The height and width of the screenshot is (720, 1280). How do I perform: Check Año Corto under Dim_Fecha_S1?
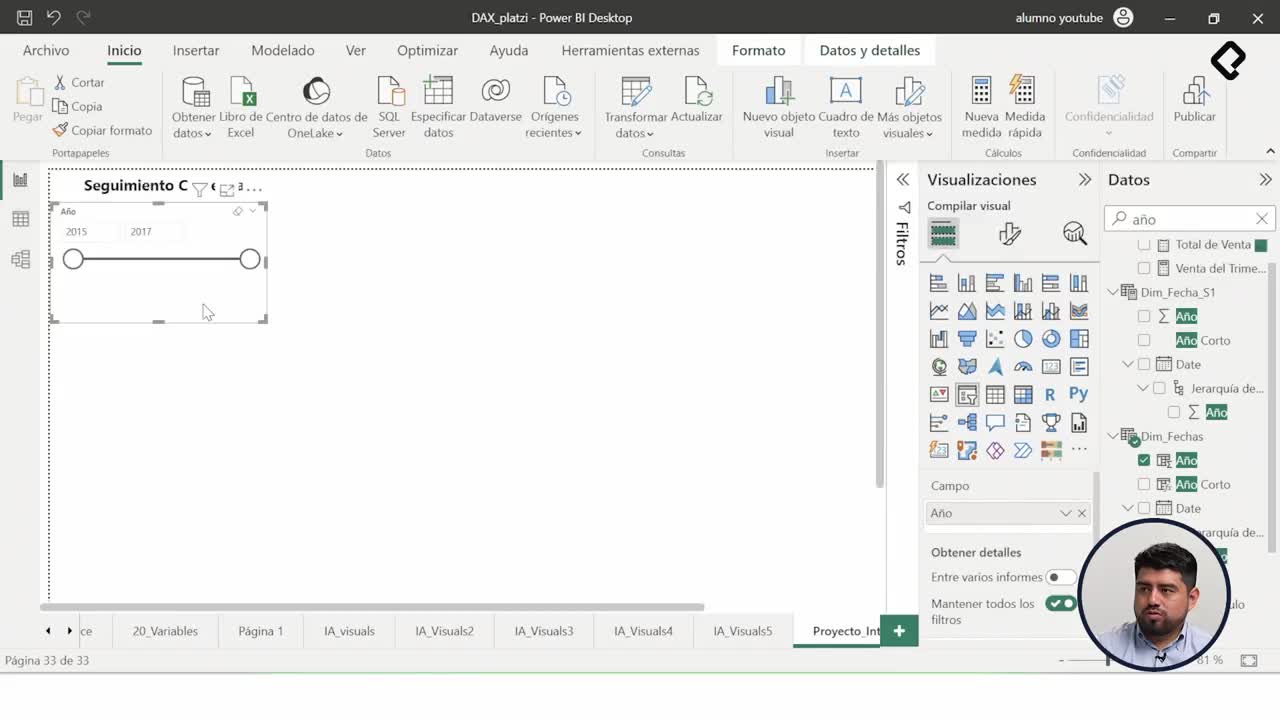[1144, 340]
